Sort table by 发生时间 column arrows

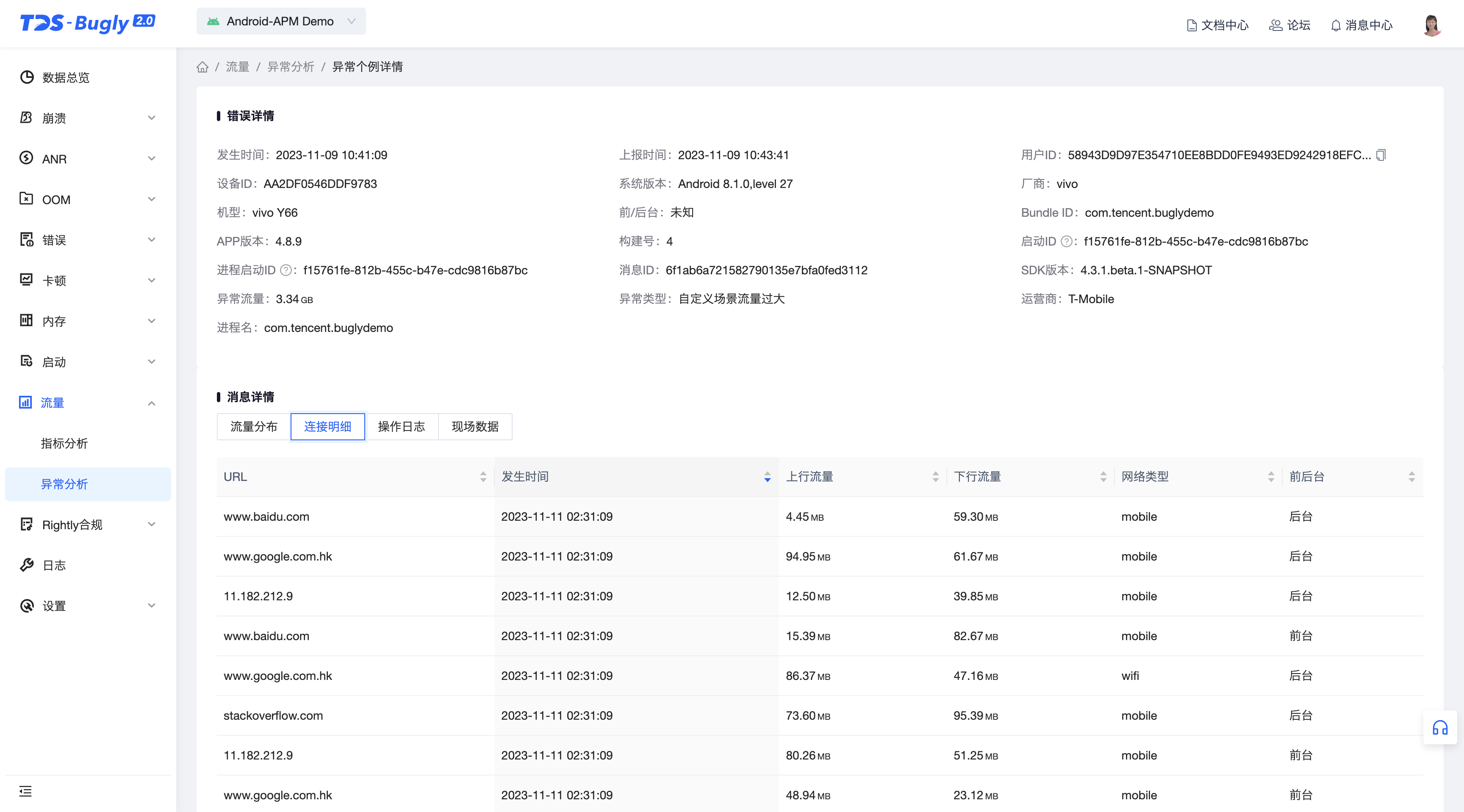tap(767, 477)
